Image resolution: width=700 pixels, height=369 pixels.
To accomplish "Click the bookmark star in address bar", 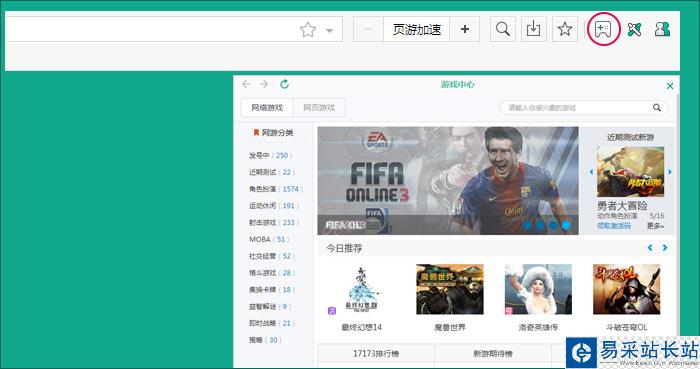I will click(308, 30).
